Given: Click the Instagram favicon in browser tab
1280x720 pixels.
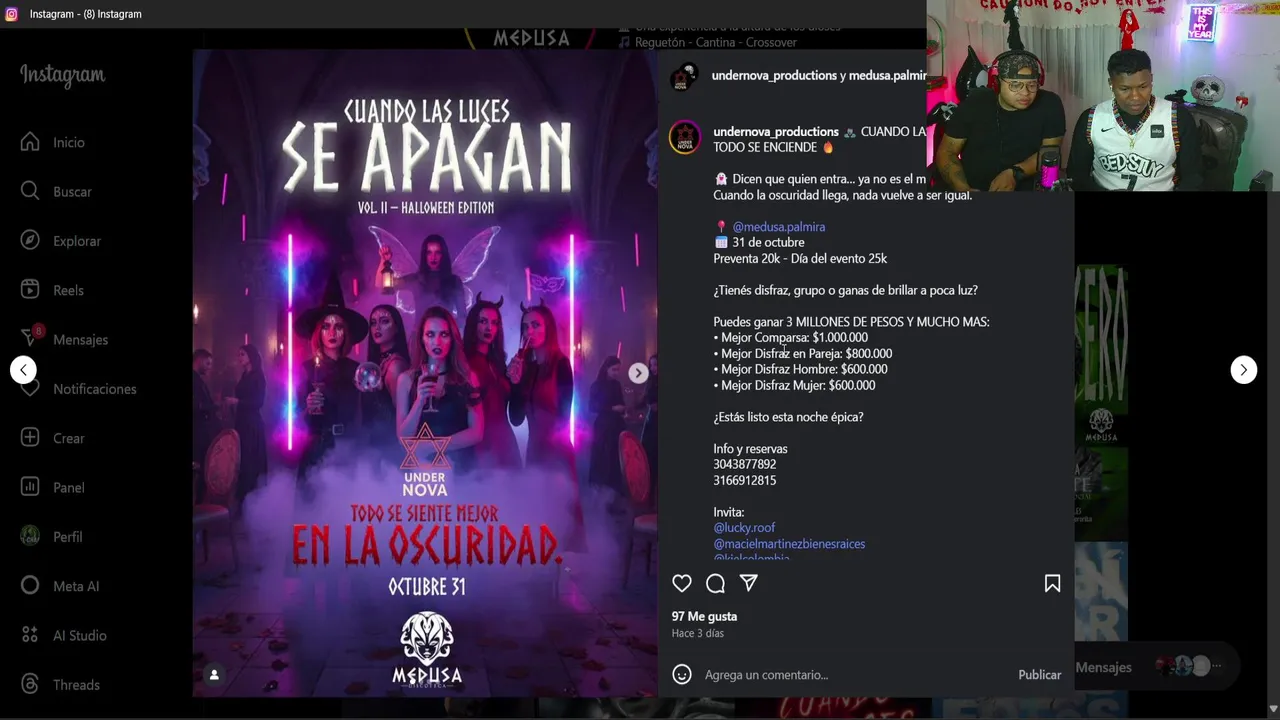Looking at the screenshot, I should click(12, 14).
